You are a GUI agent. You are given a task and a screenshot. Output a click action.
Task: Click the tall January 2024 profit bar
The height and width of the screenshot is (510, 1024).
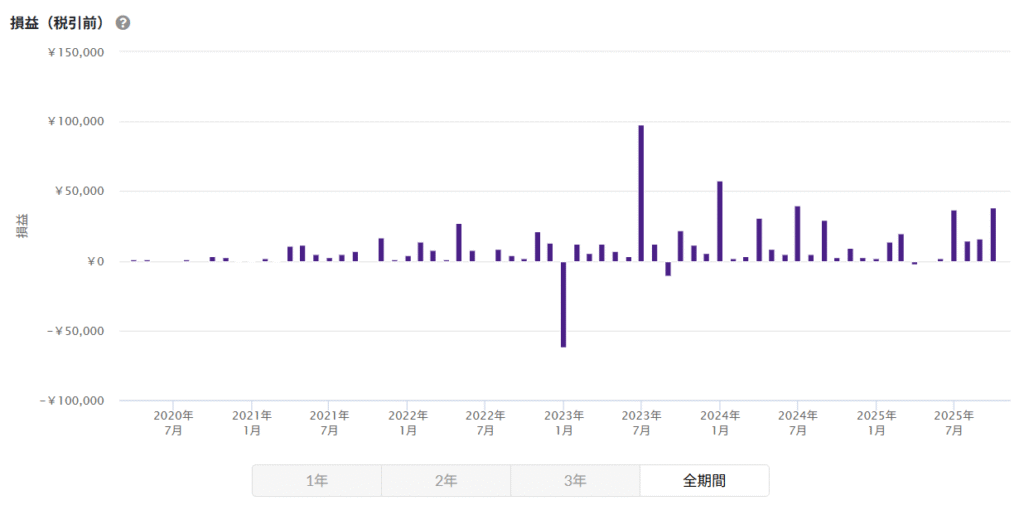pos(719,221)
